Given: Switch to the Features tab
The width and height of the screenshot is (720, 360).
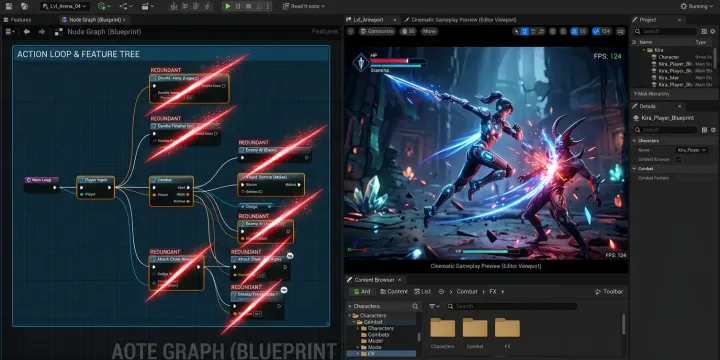Looking at the screenshot, I should coord(17,20).
